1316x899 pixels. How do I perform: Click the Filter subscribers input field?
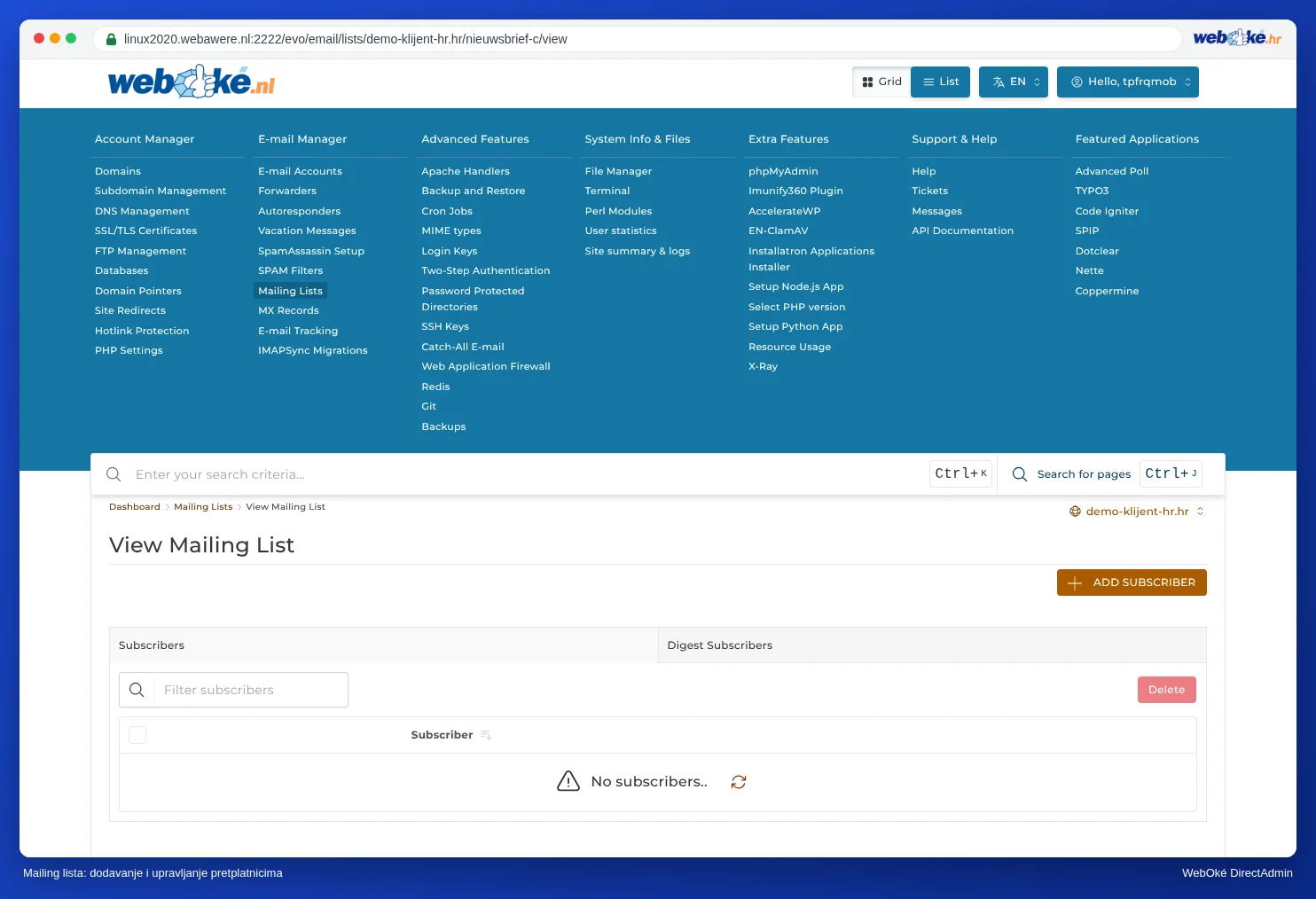point(251,690)
